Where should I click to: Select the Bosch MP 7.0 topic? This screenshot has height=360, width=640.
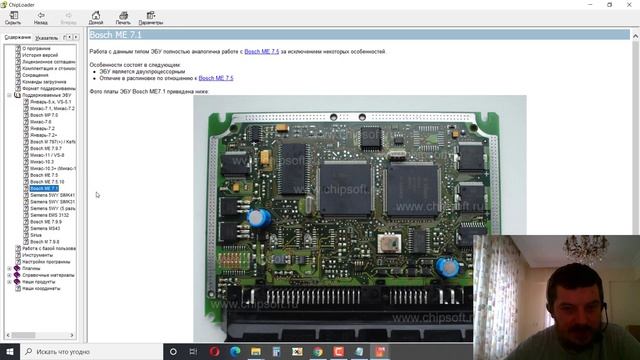click(44, 115)
